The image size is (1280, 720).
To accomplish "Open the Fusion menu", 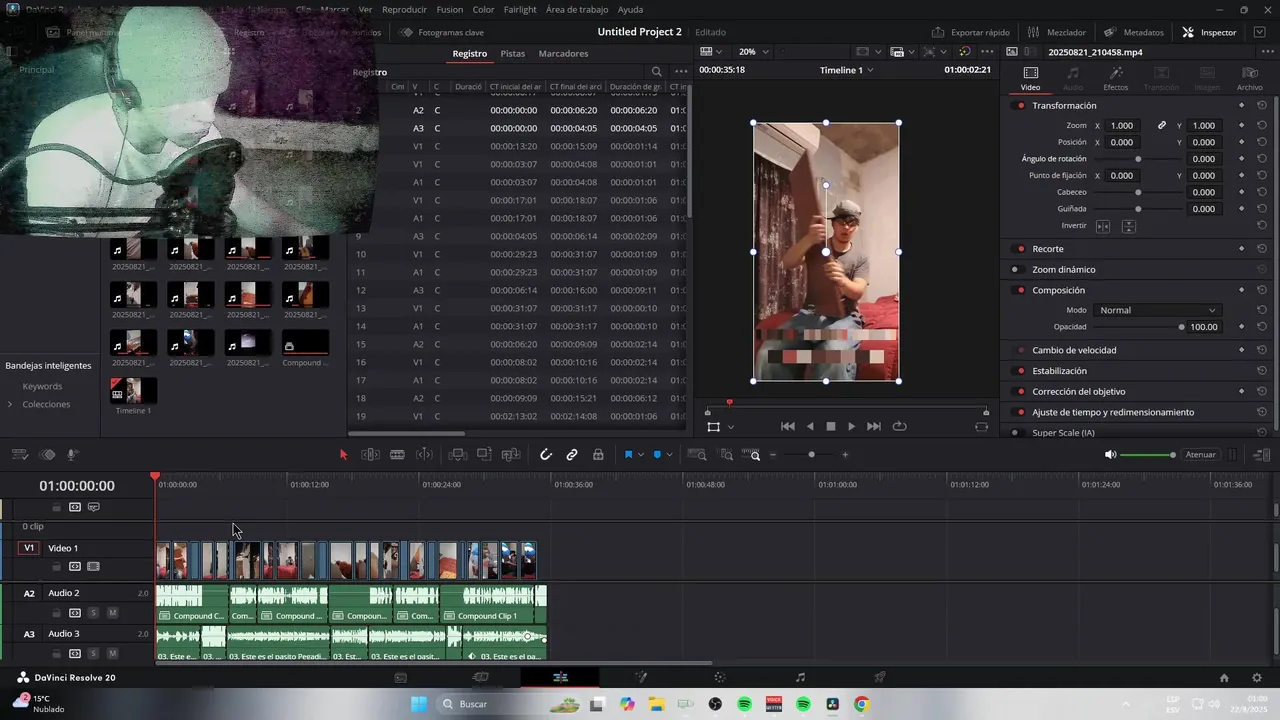I will click(450, 9).
